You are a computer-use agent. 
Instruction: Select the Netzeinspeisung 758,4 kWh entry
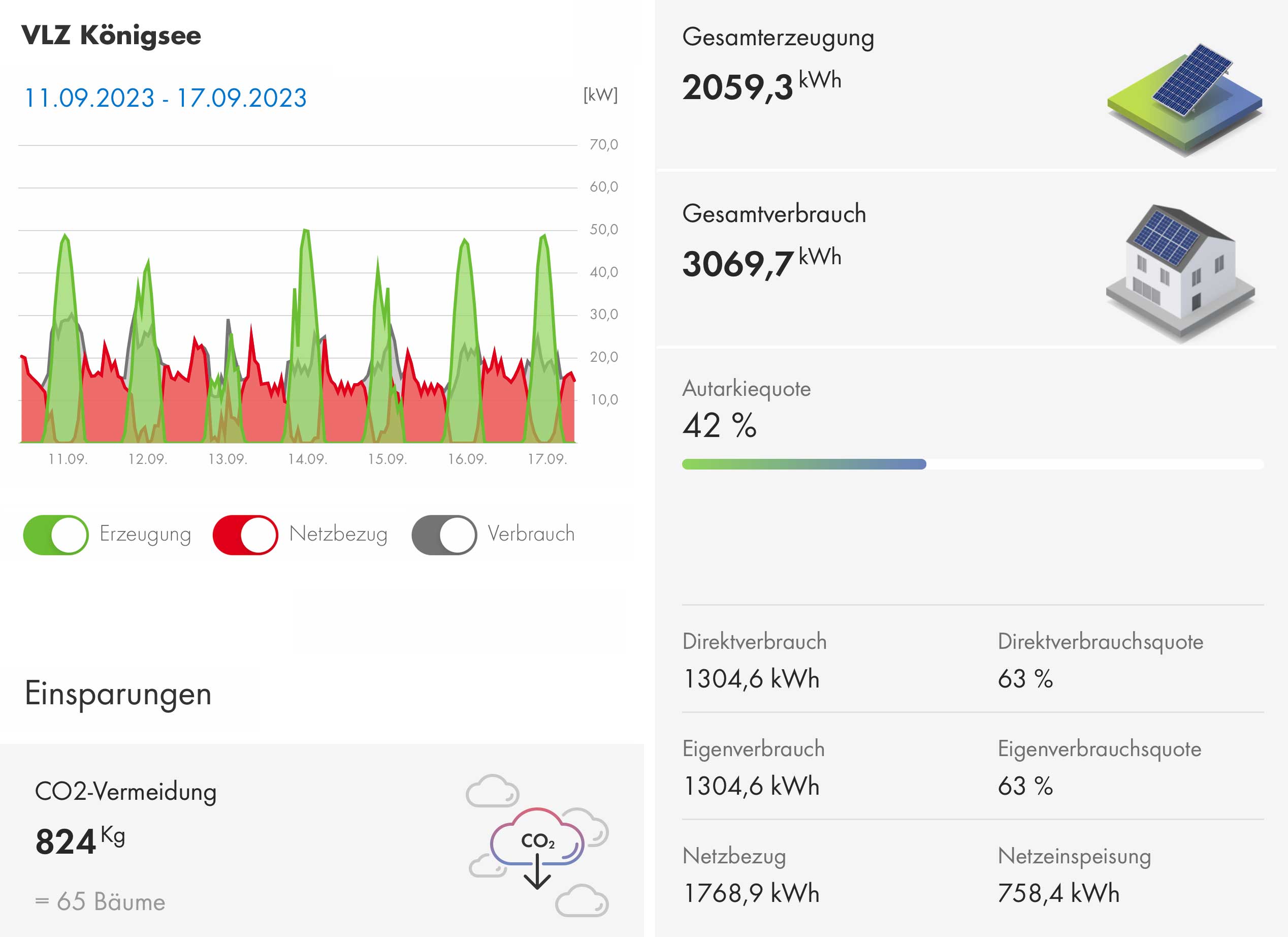(x=1058, y=893)
